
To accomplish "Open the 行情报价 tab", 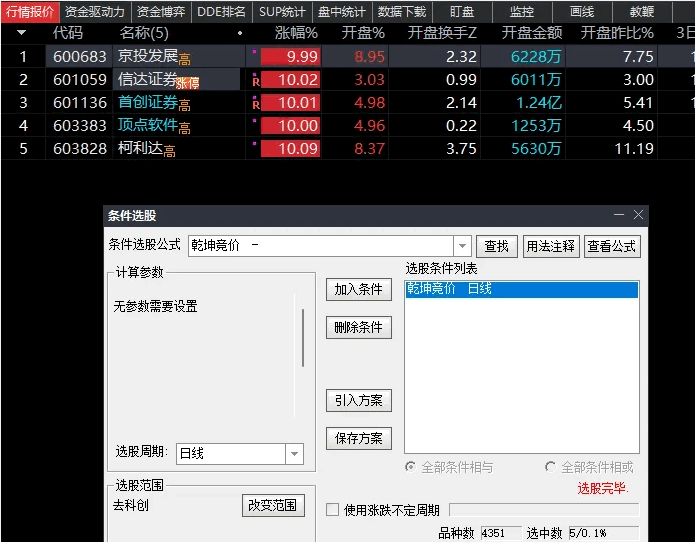I will 30,12.
